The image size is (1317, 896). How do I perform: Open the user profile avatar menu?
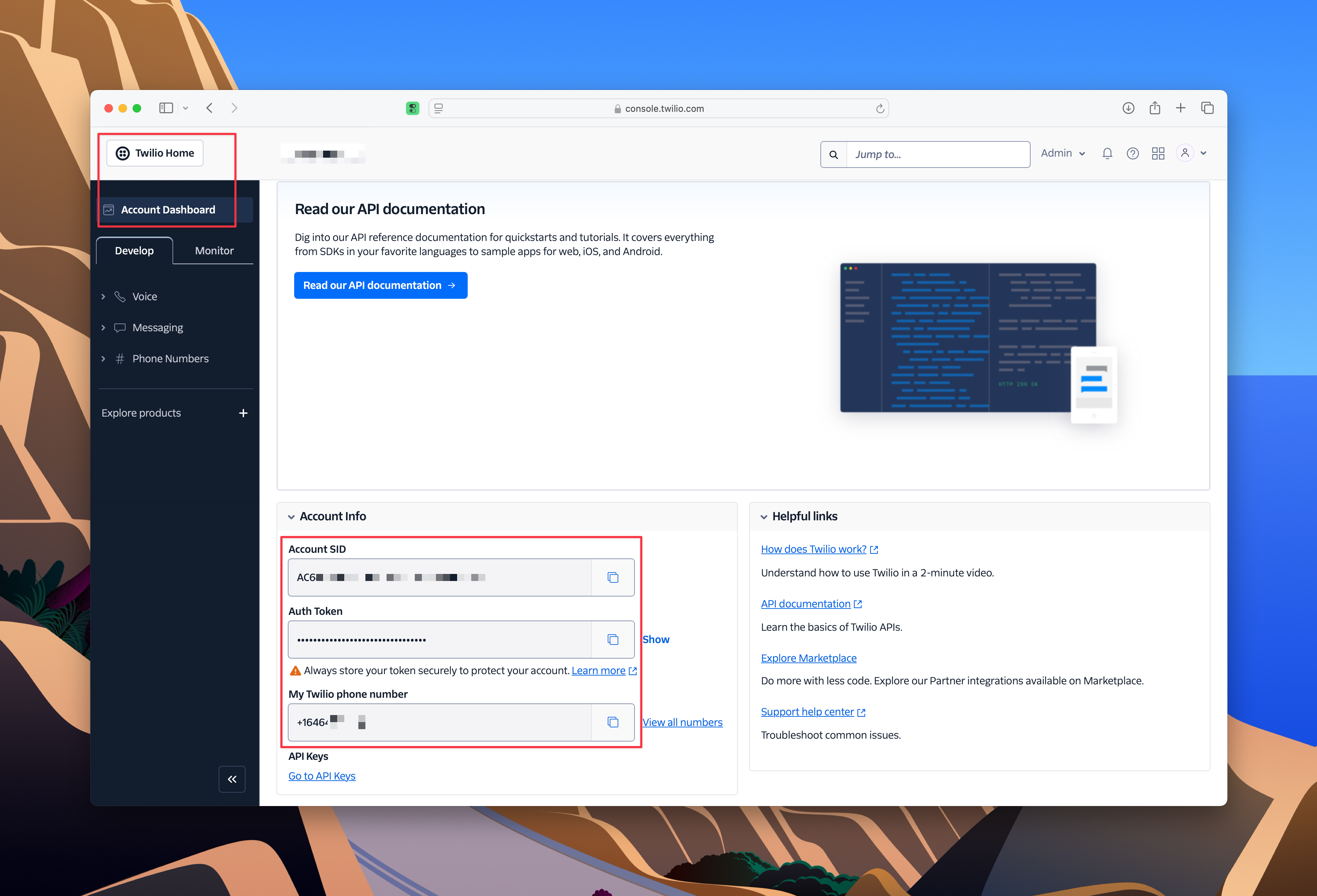point(1191,153)
